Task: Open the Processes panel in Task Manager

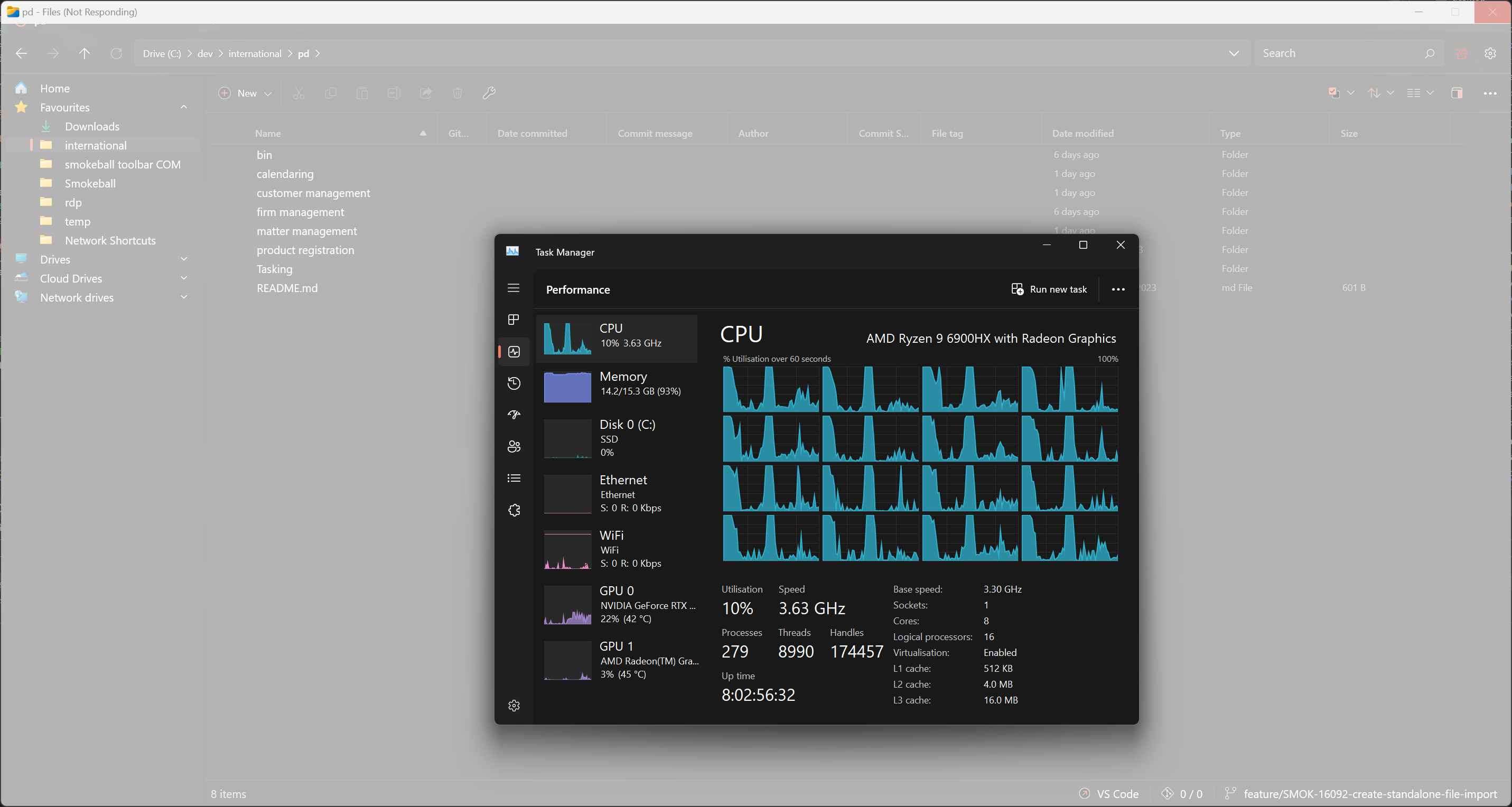Action: pos(514,320)
